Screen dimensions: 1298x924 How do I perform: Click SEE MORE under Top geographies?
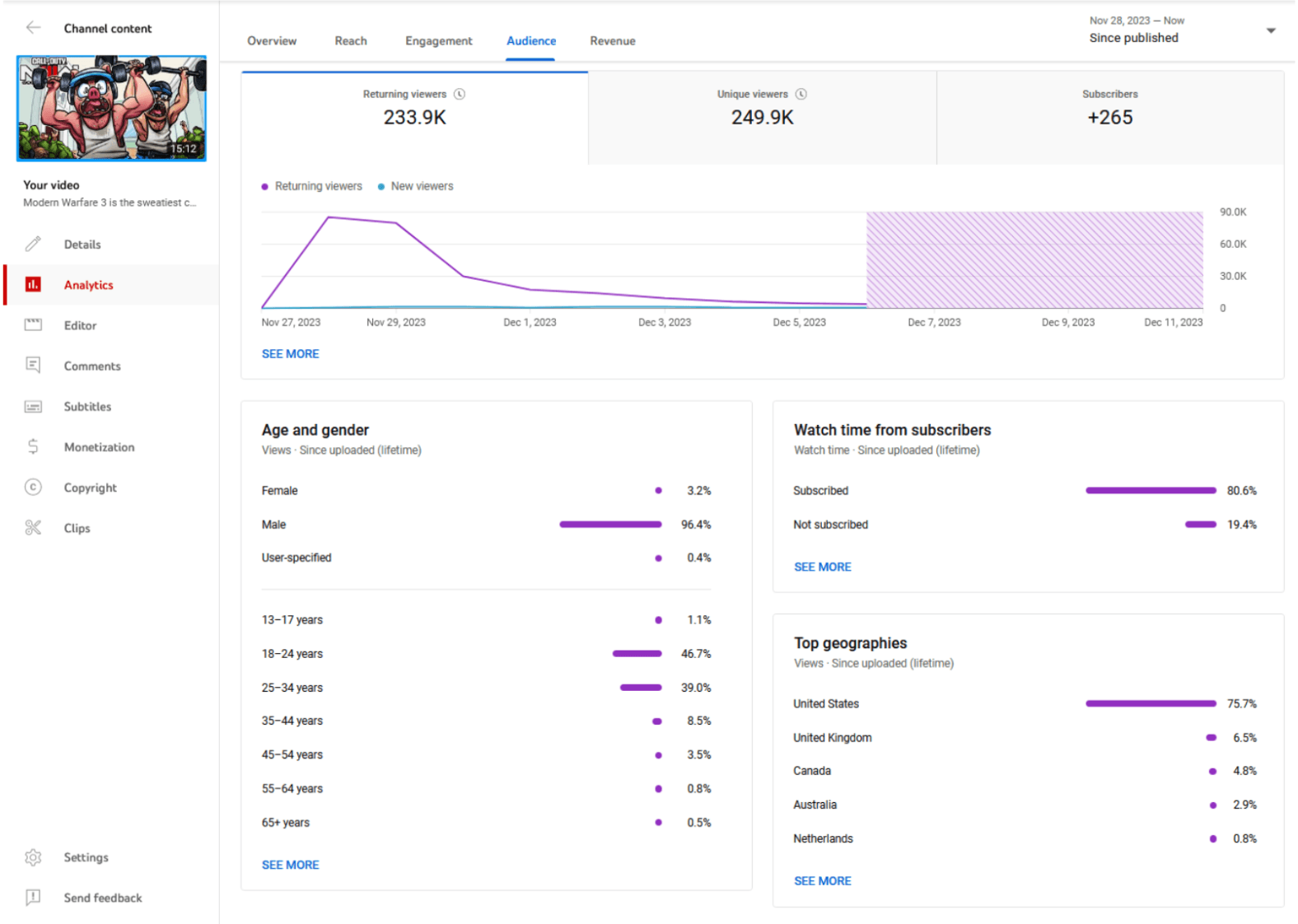(822, 881)
